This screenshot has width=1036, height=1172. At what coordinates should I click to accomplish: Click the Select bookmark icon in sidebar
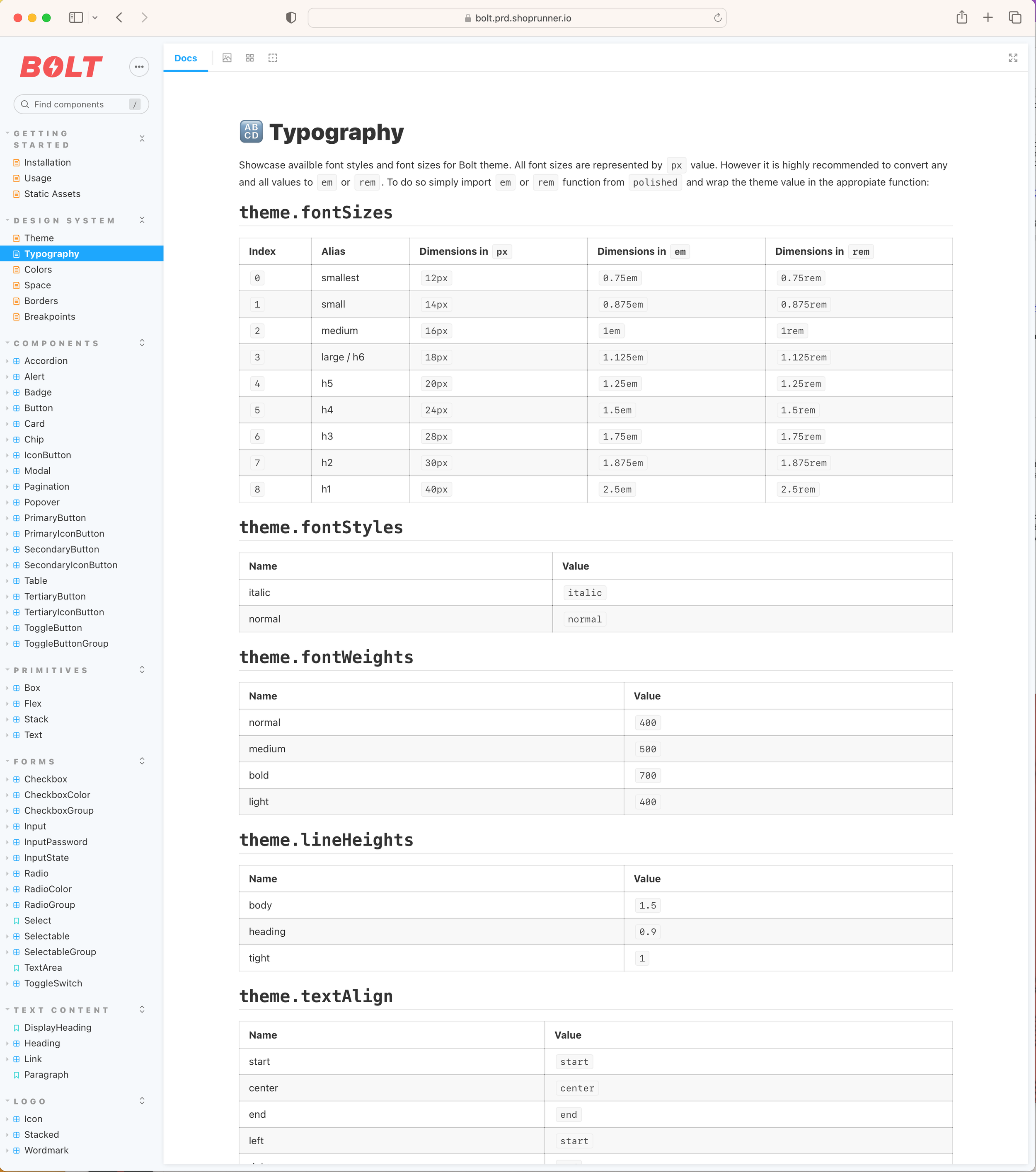(x=17, y=921)
